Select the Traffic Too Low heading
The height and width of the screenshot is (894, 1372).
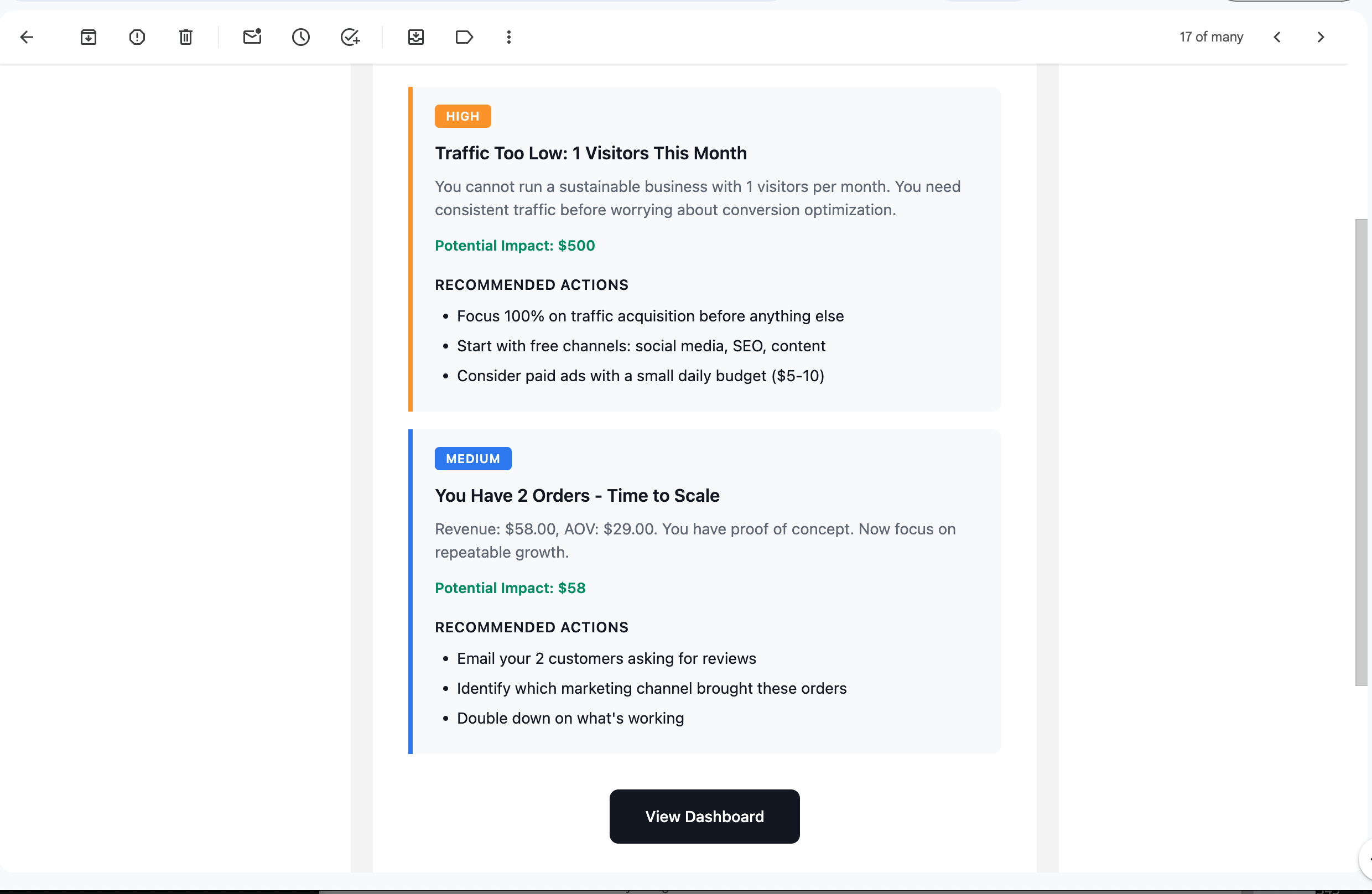[590, 153]
